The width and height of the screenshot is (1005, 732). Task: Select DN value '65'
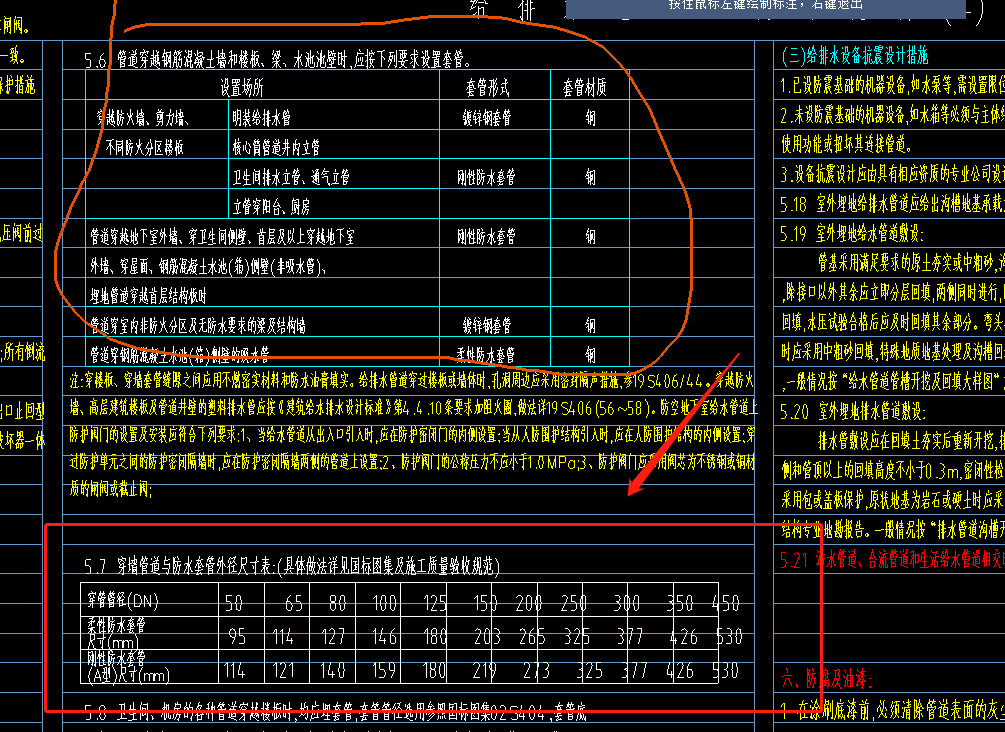point(294,603)
